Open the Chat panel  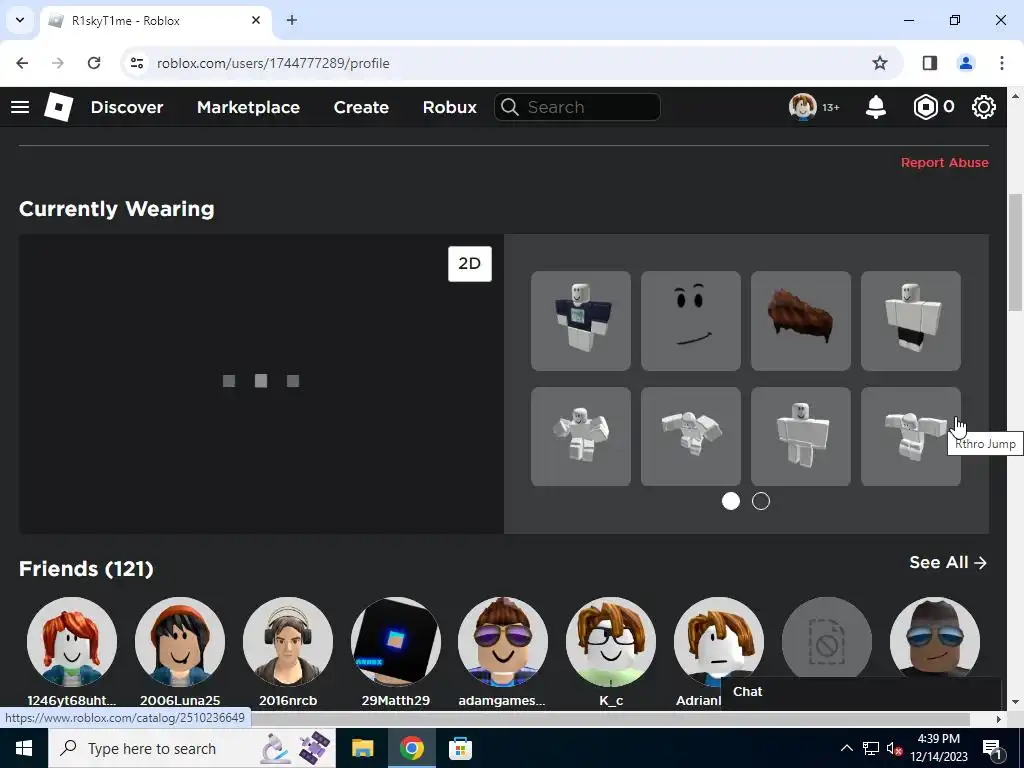(x=860, y=692)
